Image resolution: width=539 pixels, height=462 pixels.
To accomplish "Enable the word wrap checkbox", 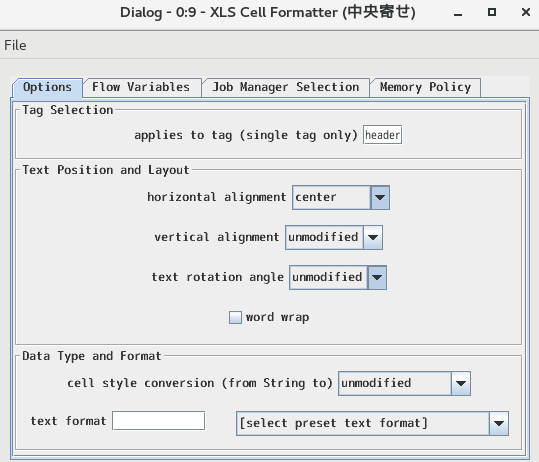I will click(235, 317).
